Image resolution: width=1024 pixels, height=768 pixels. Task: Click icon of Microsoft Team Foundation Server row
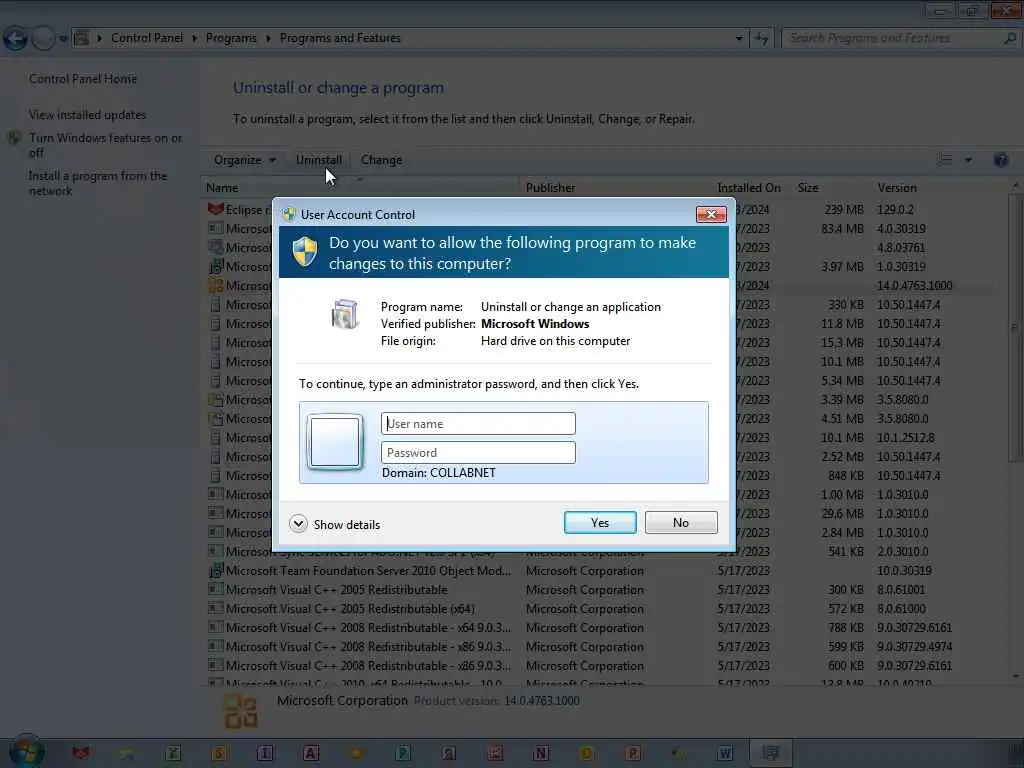216,571
